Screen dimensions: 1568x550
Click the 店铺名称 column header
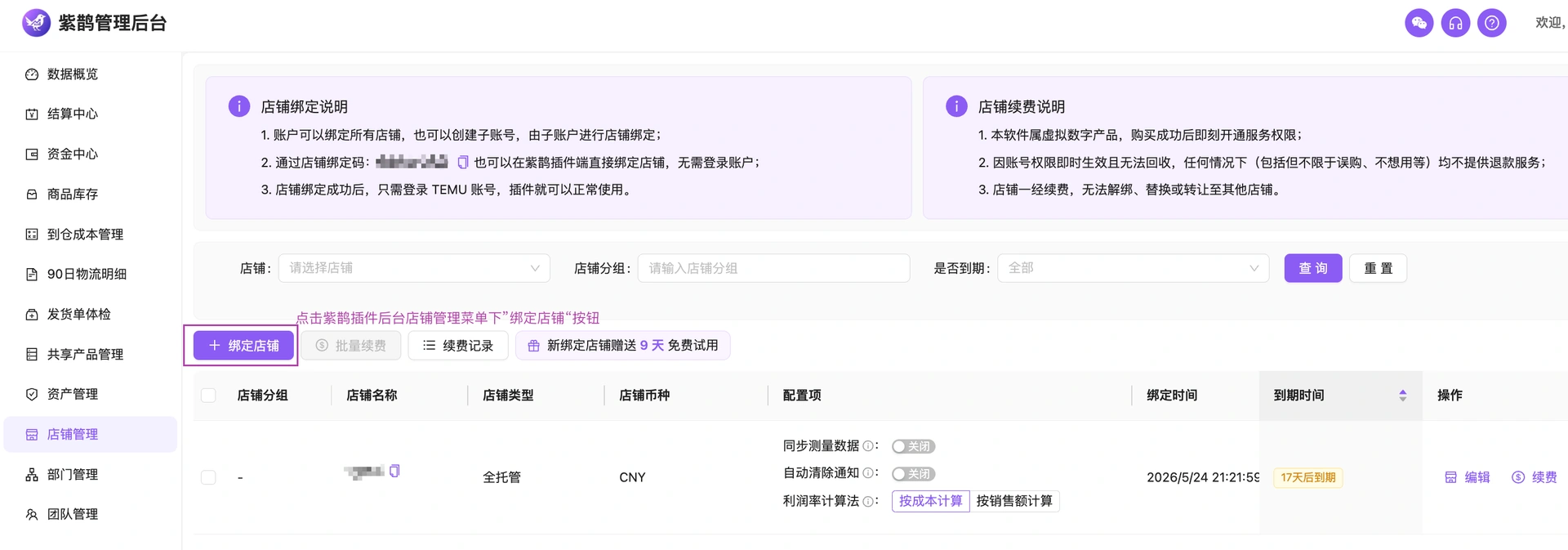(372, 396)
